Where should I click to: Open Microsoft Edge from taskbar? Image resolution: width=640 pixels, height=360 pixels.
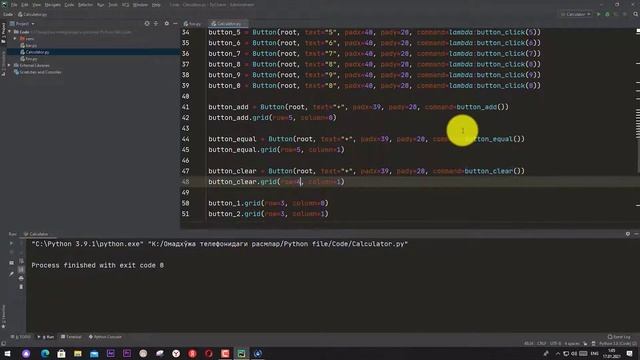[x=45, y=353]
